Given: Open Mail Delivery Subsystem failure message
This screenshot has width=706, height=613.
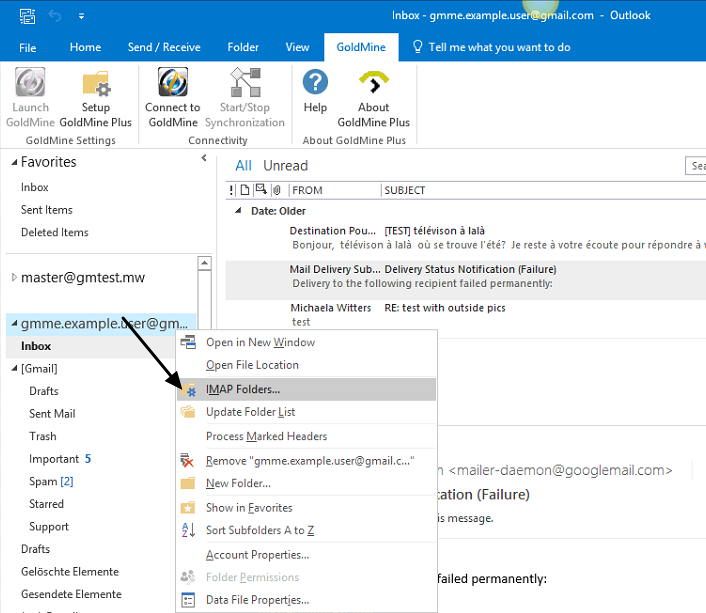Looking at the screenshot, I should click(422, 276).
